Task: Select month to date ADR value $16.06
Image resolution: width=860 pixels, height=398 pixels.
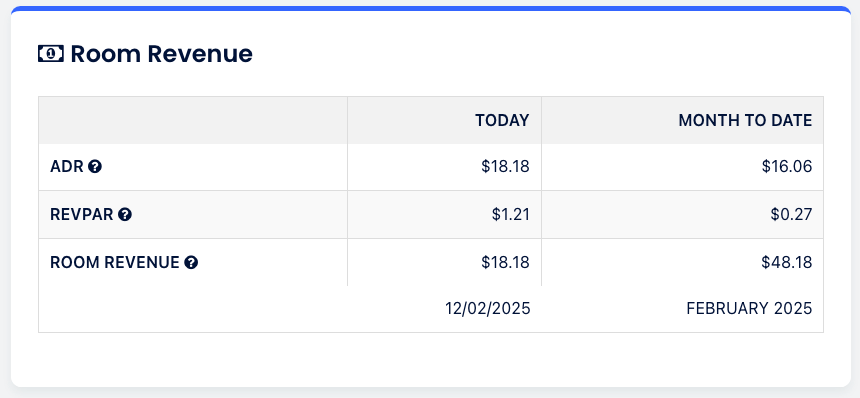Action: (x=787, y=167)
